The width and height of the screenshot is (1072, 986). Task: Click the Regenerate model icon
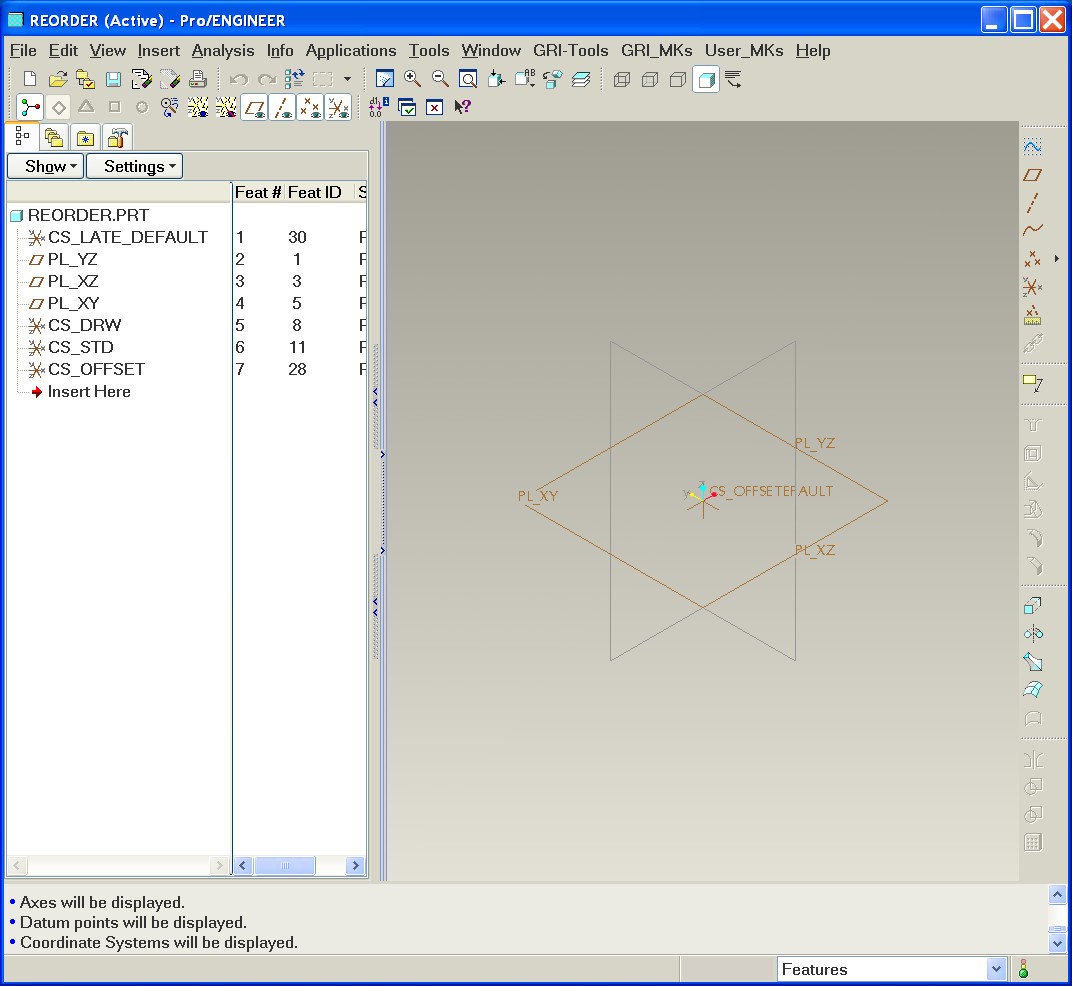[295, 79]
